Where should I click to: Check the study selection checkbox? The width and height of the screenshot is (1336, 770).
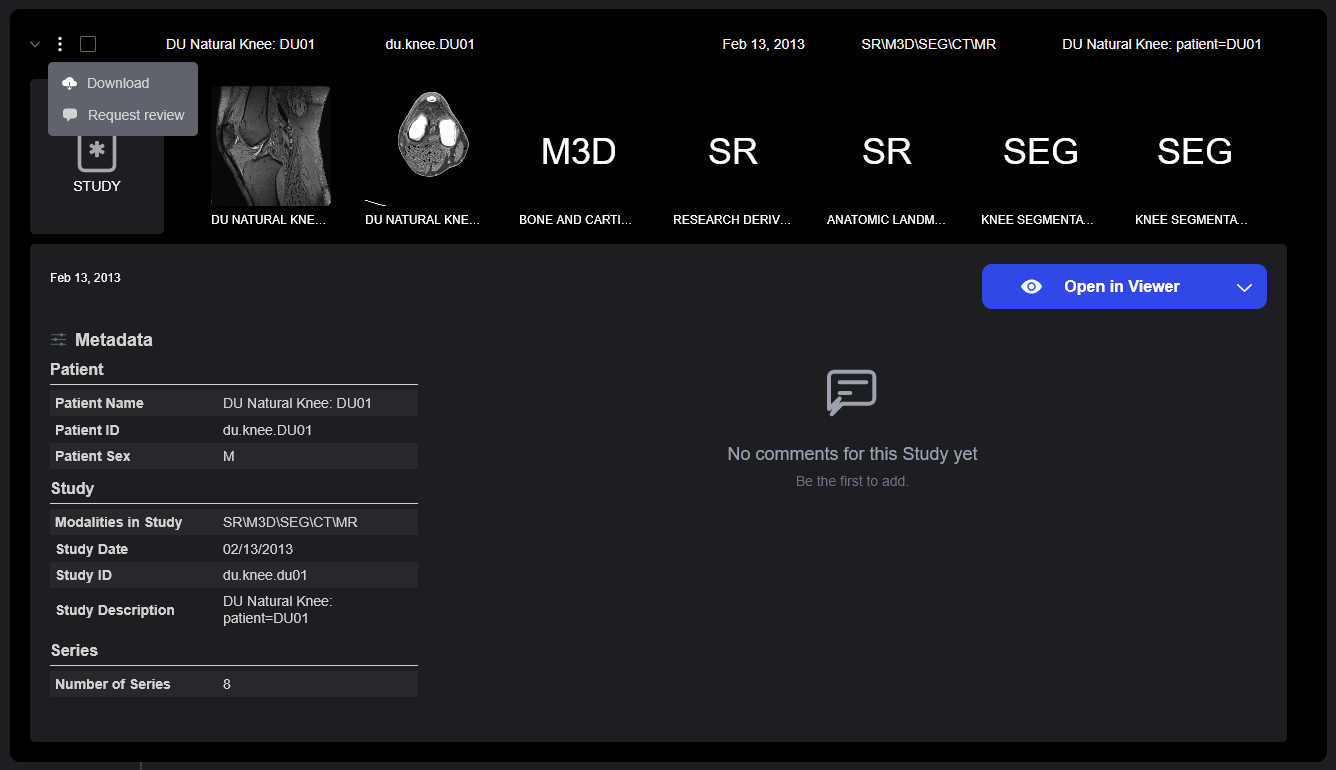pyautogui.click(x=87, y=44)
